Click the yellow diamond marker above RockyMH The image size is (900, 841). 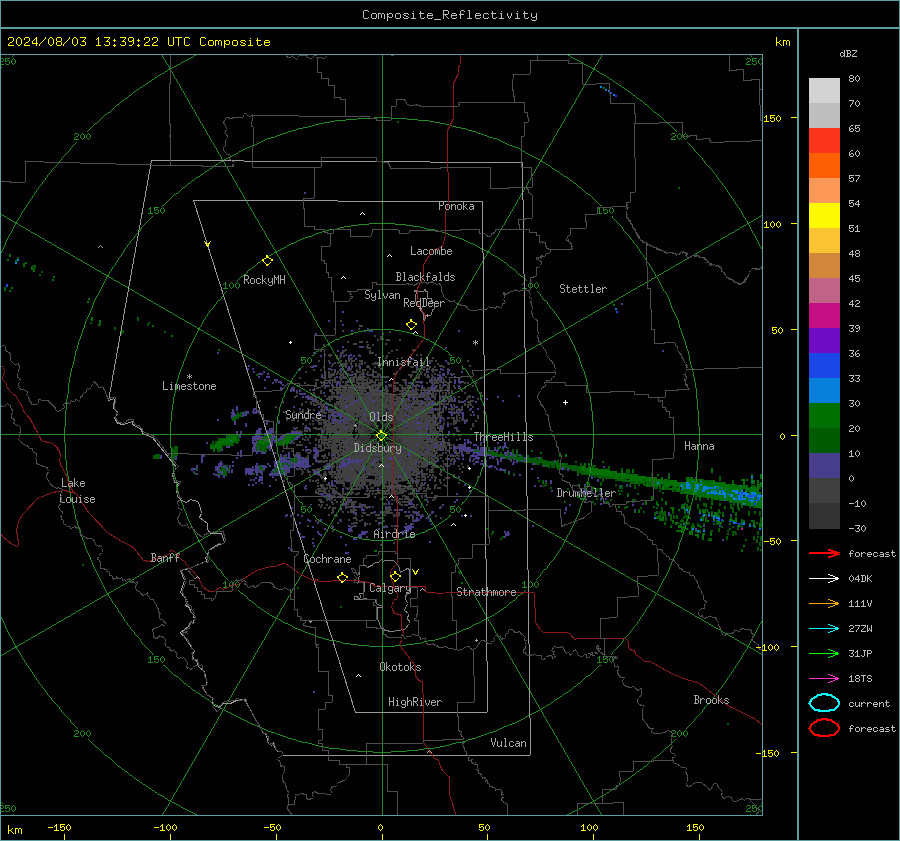267,261
